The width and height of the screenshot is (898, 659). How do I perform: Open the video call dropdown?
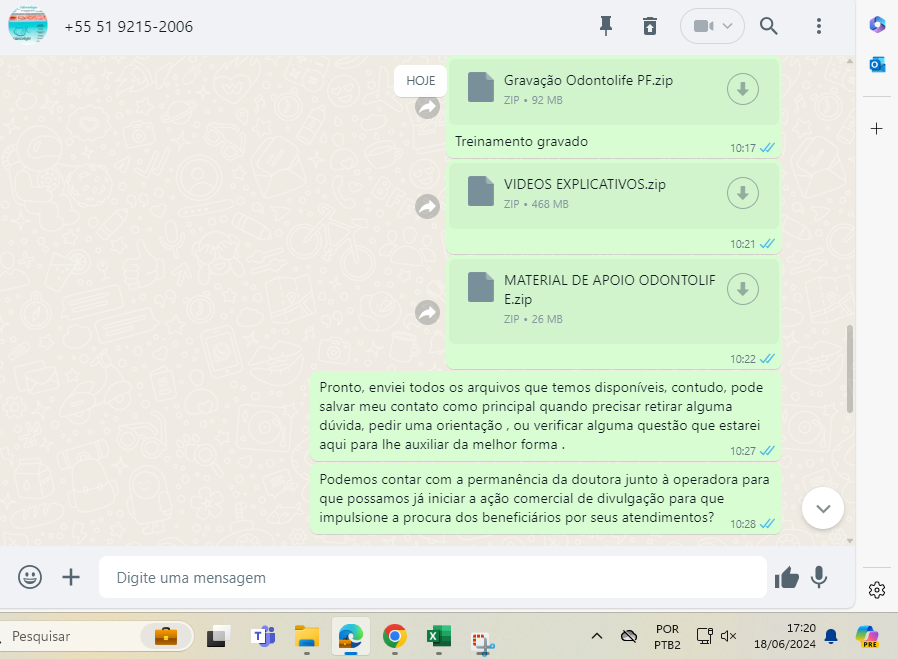click(712, 26)
